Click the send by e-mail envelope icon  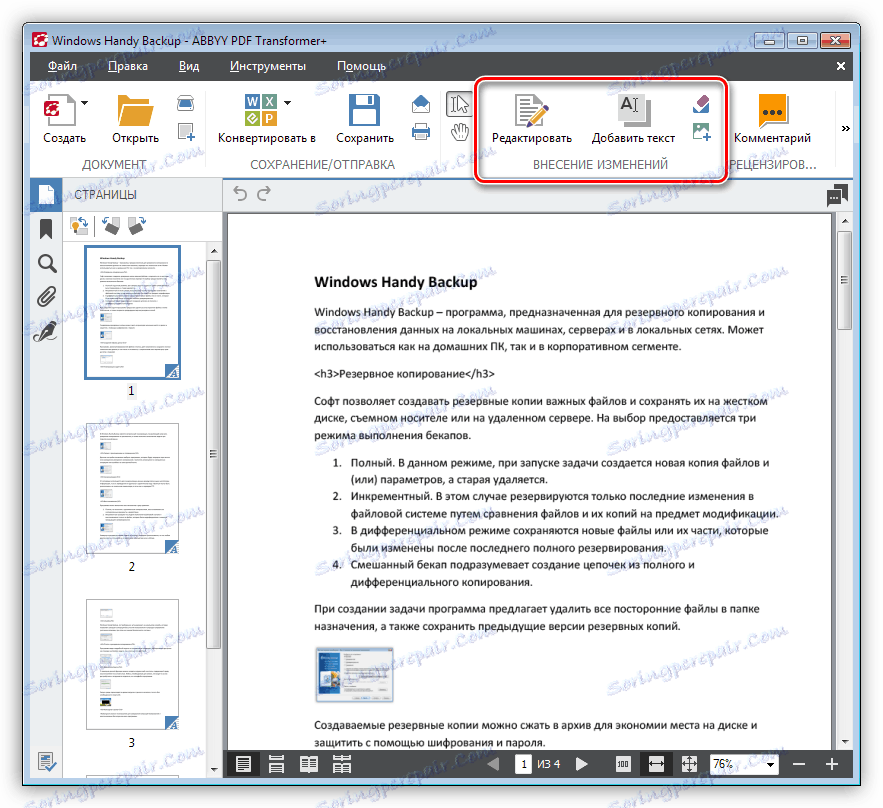(x=421, y=104)
